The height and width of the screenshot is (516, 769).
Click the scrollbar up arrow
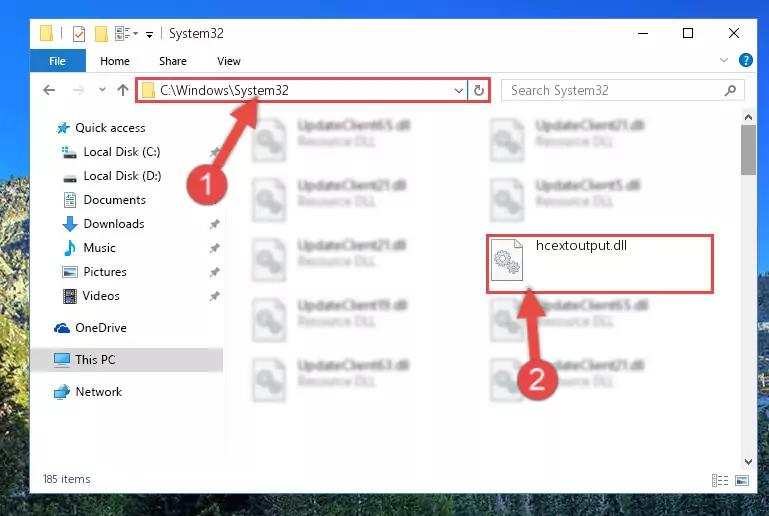tap(748, 117)
